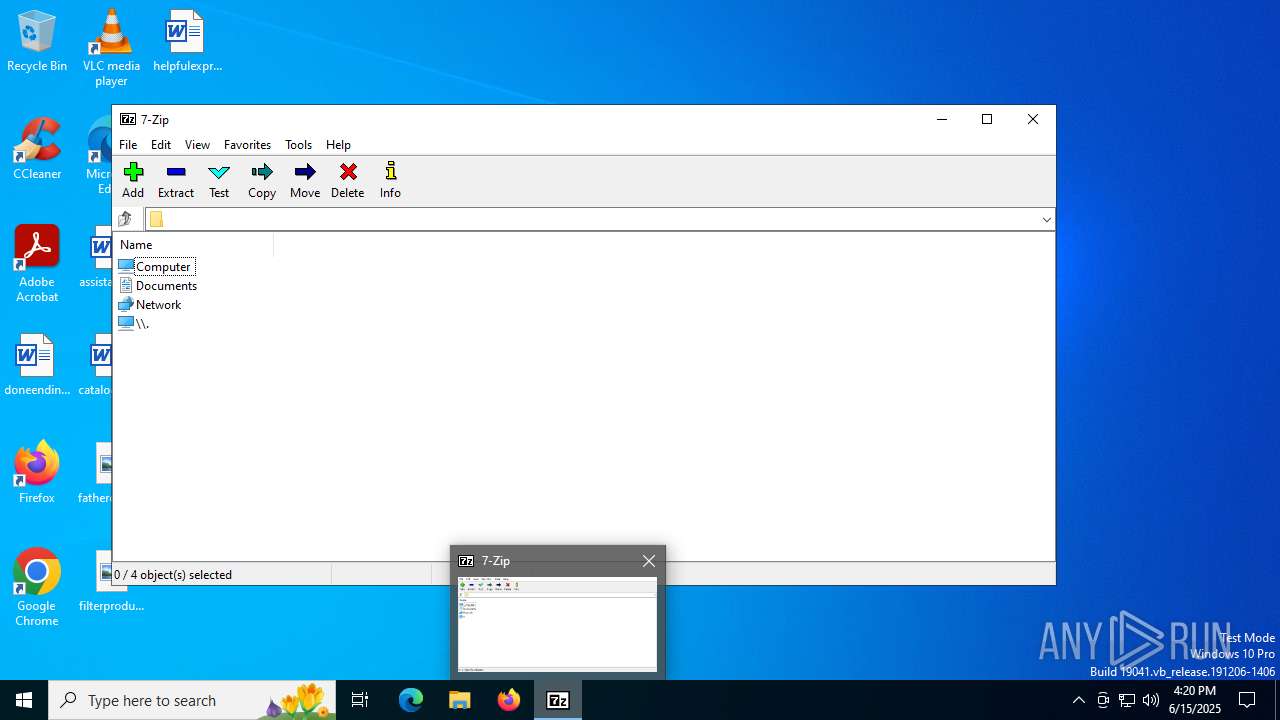Click into the address path field
Screen dimensions: 1280x720
(x=600, y=220)
